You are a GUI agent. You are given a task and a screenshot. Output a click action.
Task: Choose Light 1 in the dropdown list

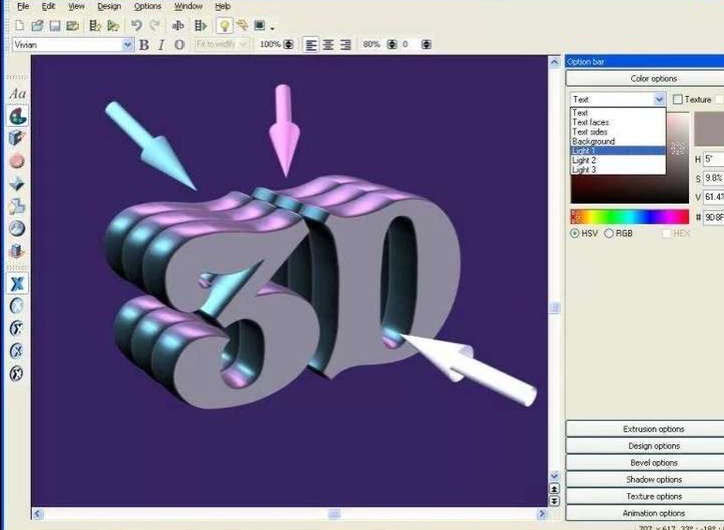(618, 151)
